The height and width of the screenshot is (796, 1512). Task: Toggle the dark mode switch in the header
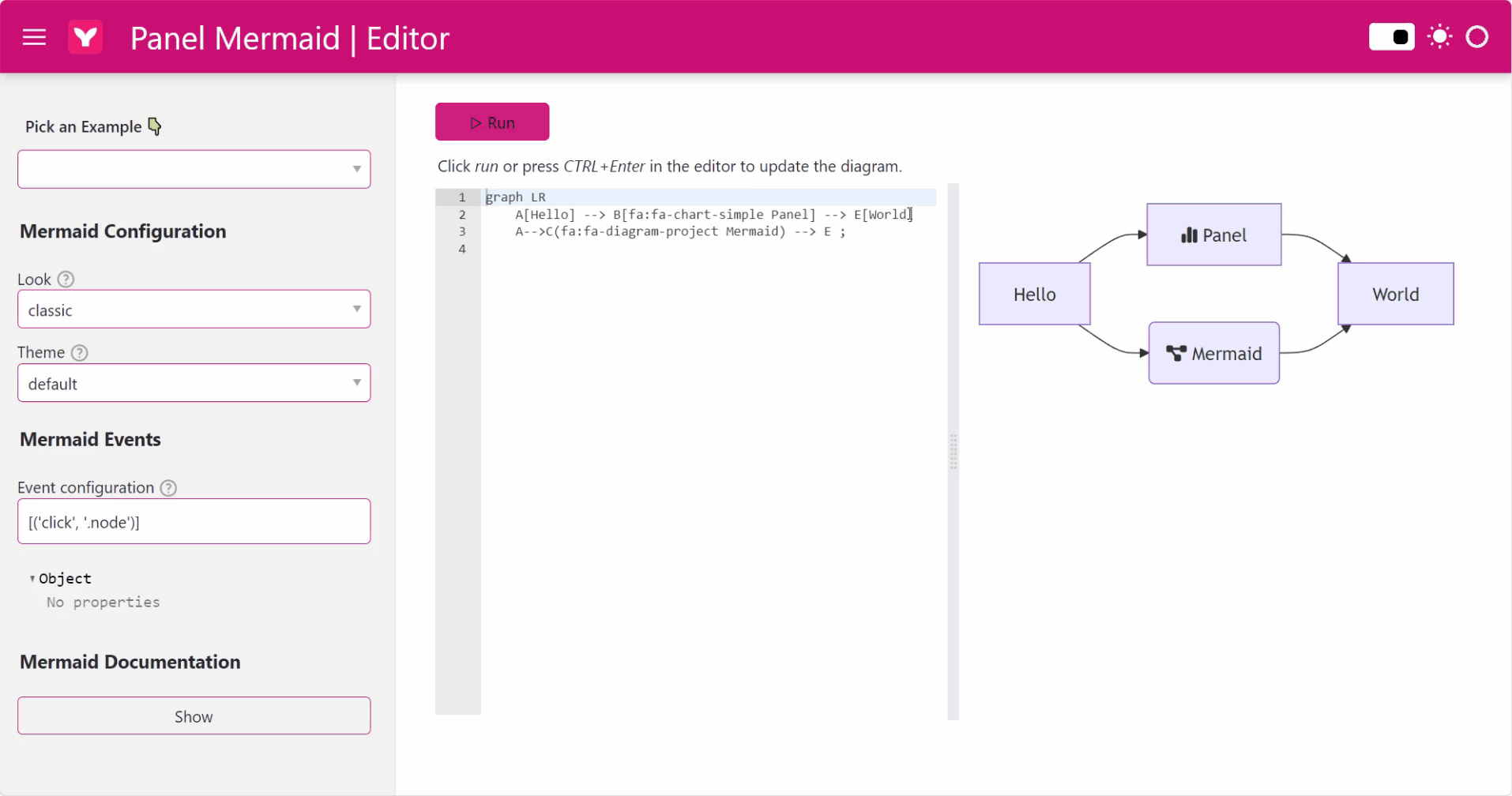pyautogui.click(x=1390, y=36)
